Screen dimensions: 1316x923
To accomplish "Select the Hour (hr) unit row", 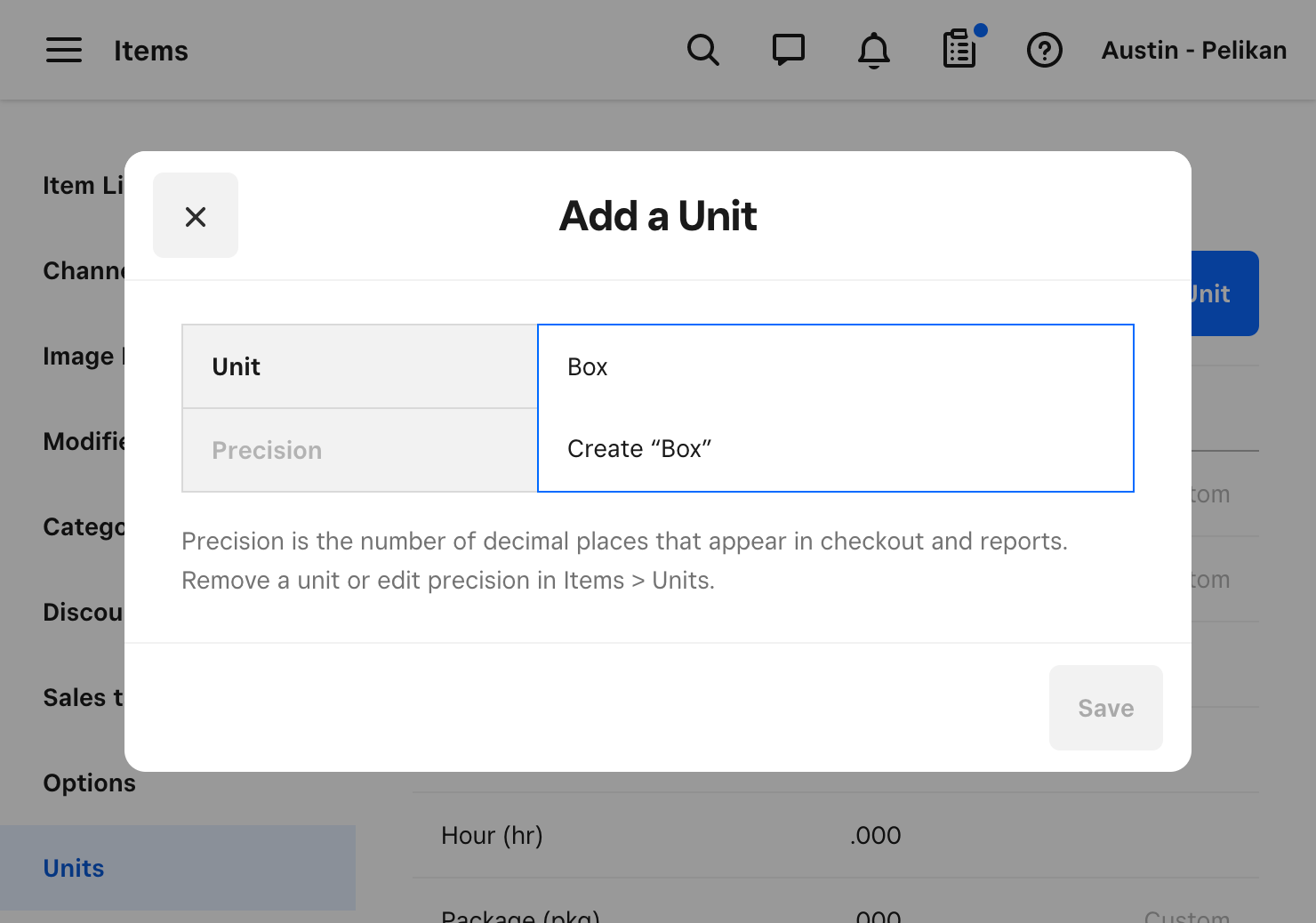I will 492,836.
